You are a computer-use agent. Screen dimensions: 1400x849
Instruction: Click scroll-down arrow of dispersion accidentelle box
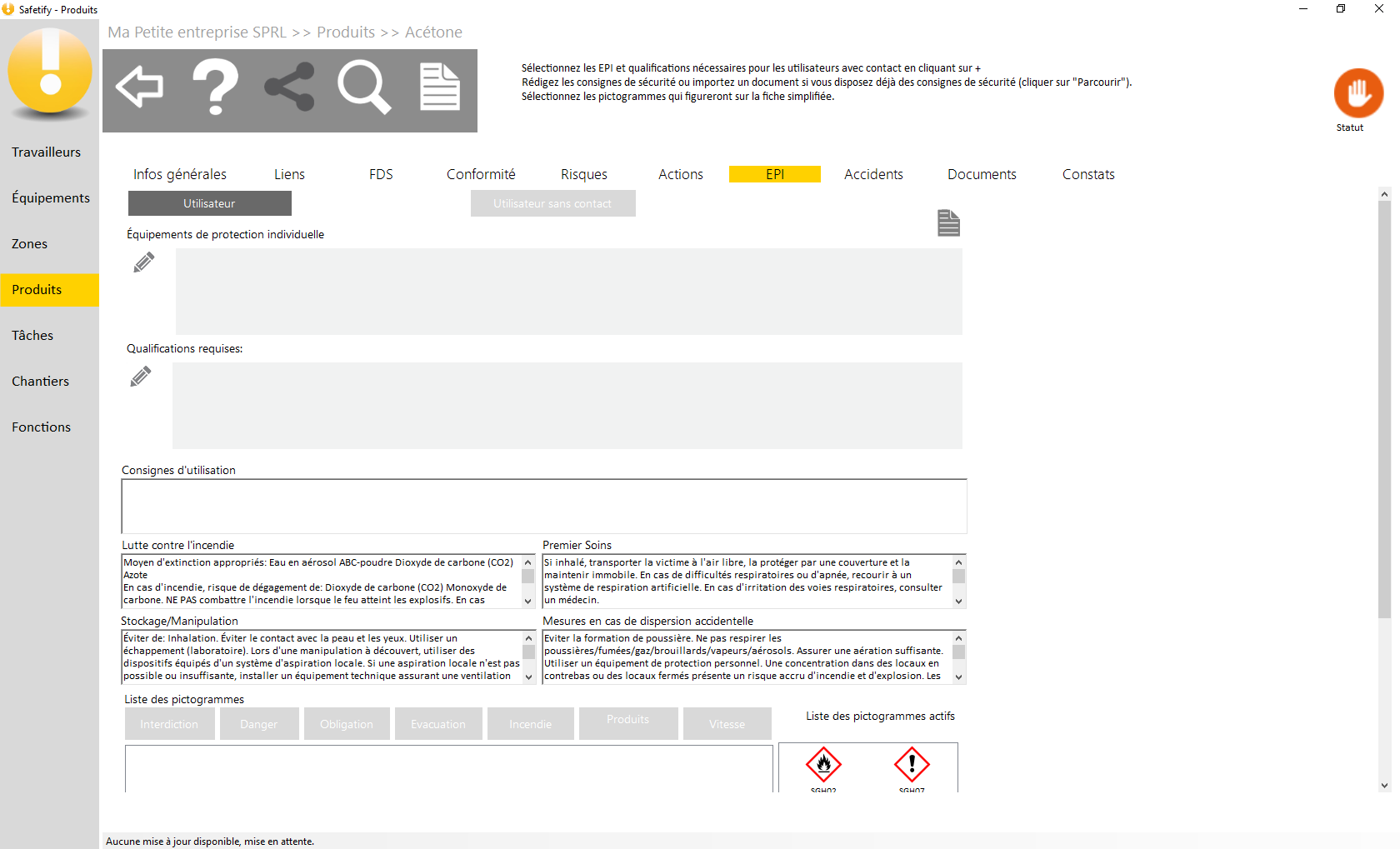(959, 677)
